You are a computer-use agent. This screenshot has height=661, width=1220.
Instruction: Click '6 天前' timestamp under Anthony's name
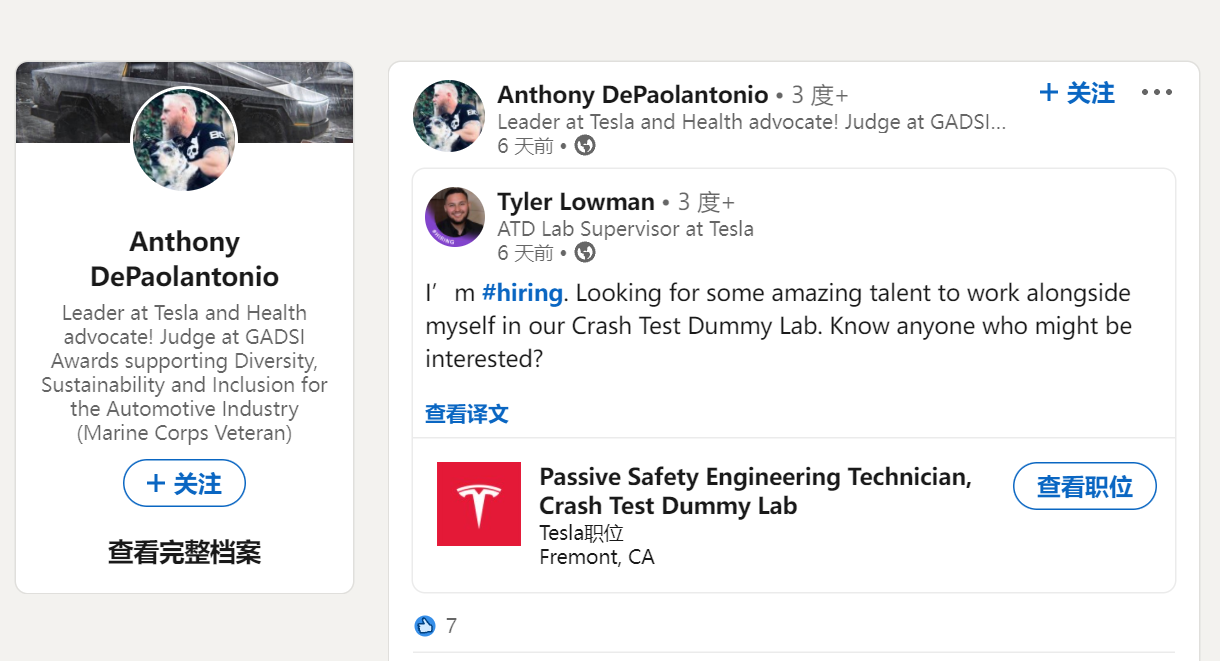click(525, 146)
